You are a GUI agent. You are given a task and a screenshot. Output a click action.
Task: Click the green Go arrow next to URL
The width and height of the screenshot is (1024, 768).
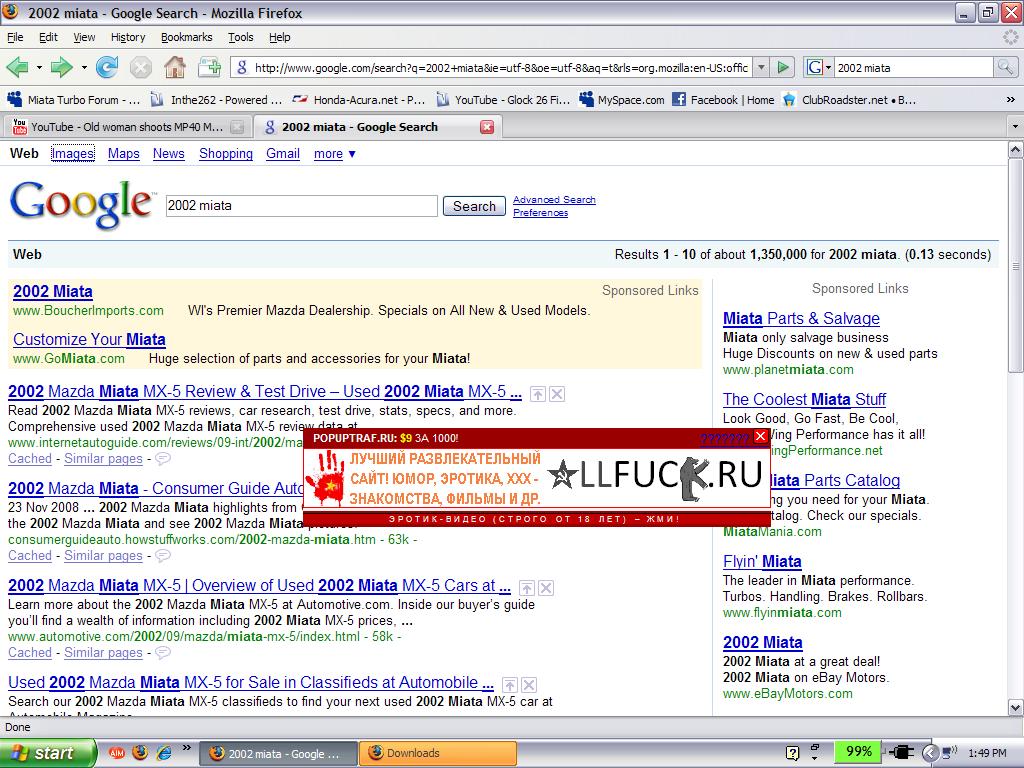coord(783,67)
